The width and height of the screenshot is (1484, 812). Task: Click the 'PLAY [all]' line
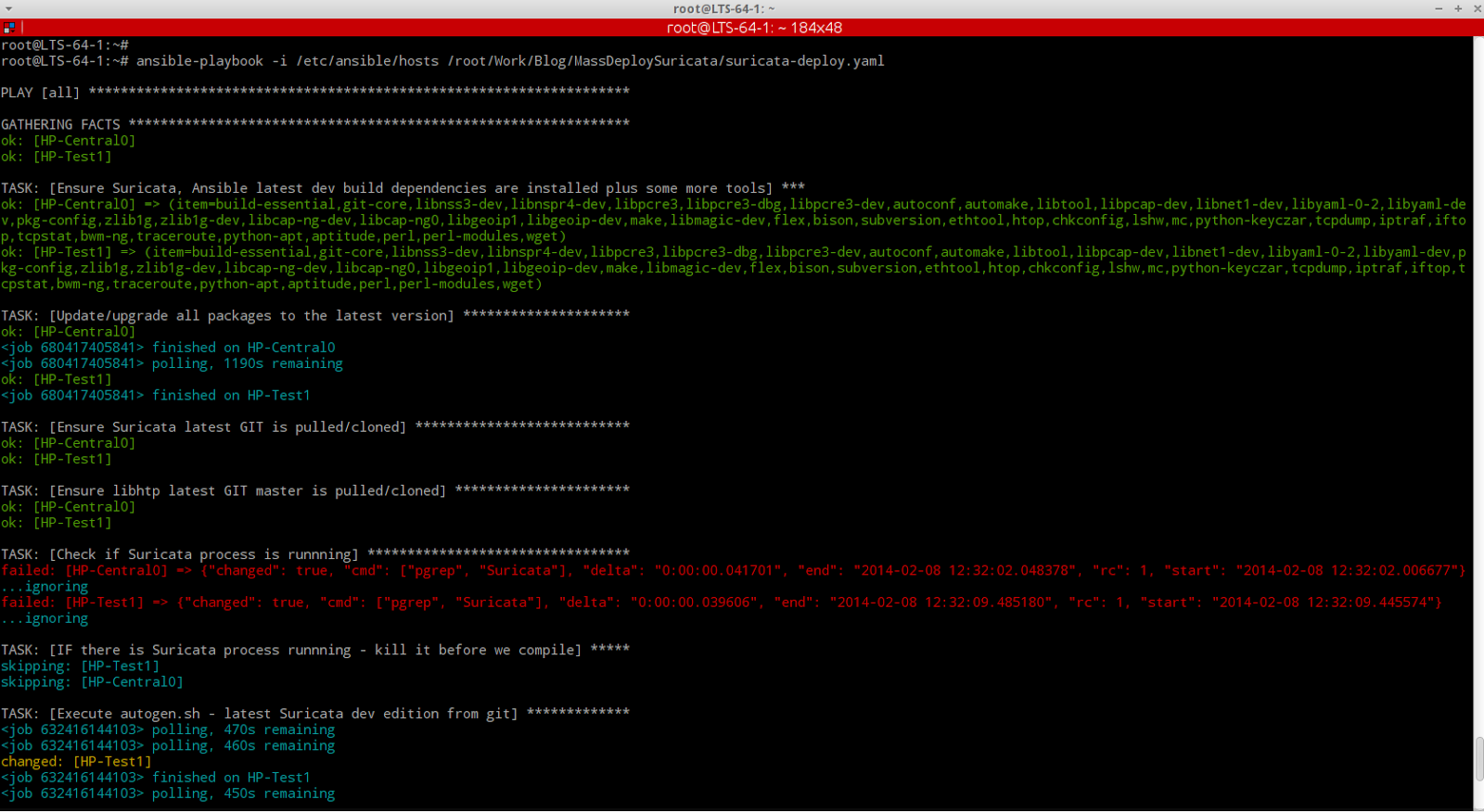pos(315,93)
